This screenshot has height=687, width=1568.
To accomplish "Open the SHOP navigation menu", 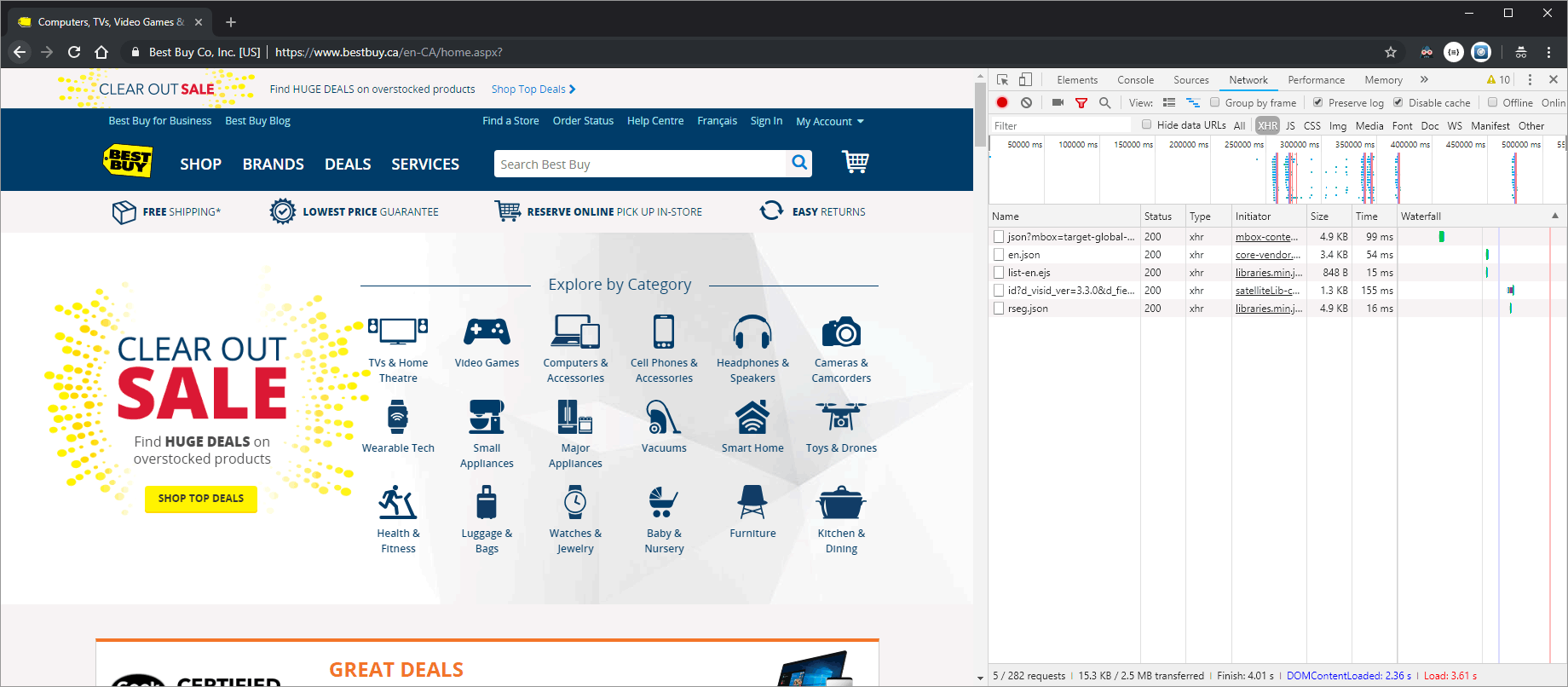I will [201, 164].
